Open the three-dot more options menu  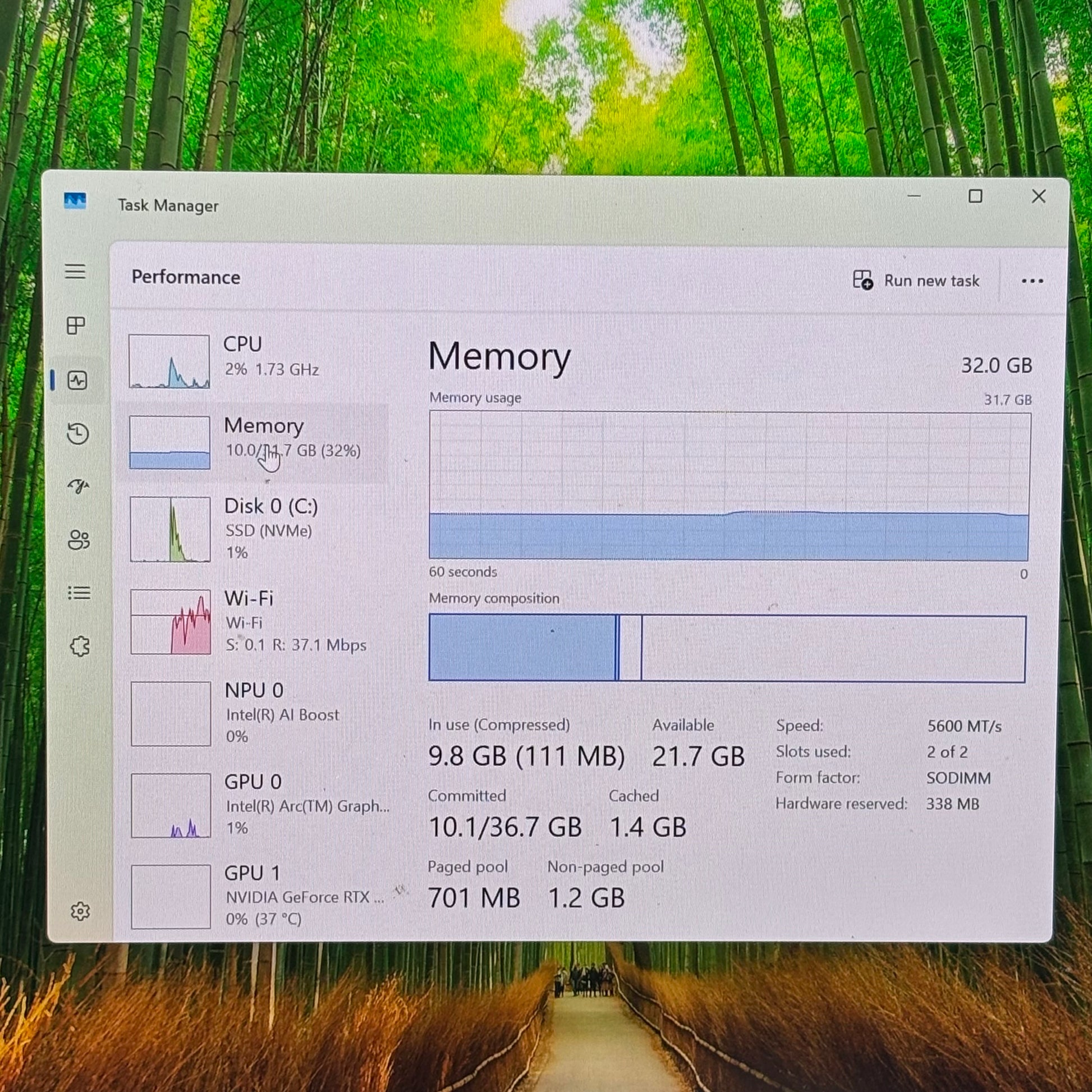(x=1032, y=281)
